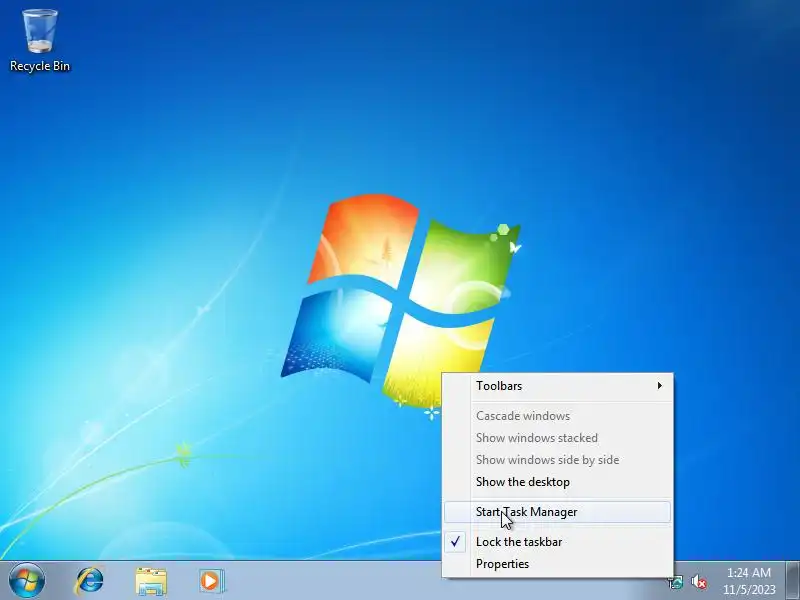Open taskbar Properties from context menu
This screenshot has width=800, height=600.
558,564
